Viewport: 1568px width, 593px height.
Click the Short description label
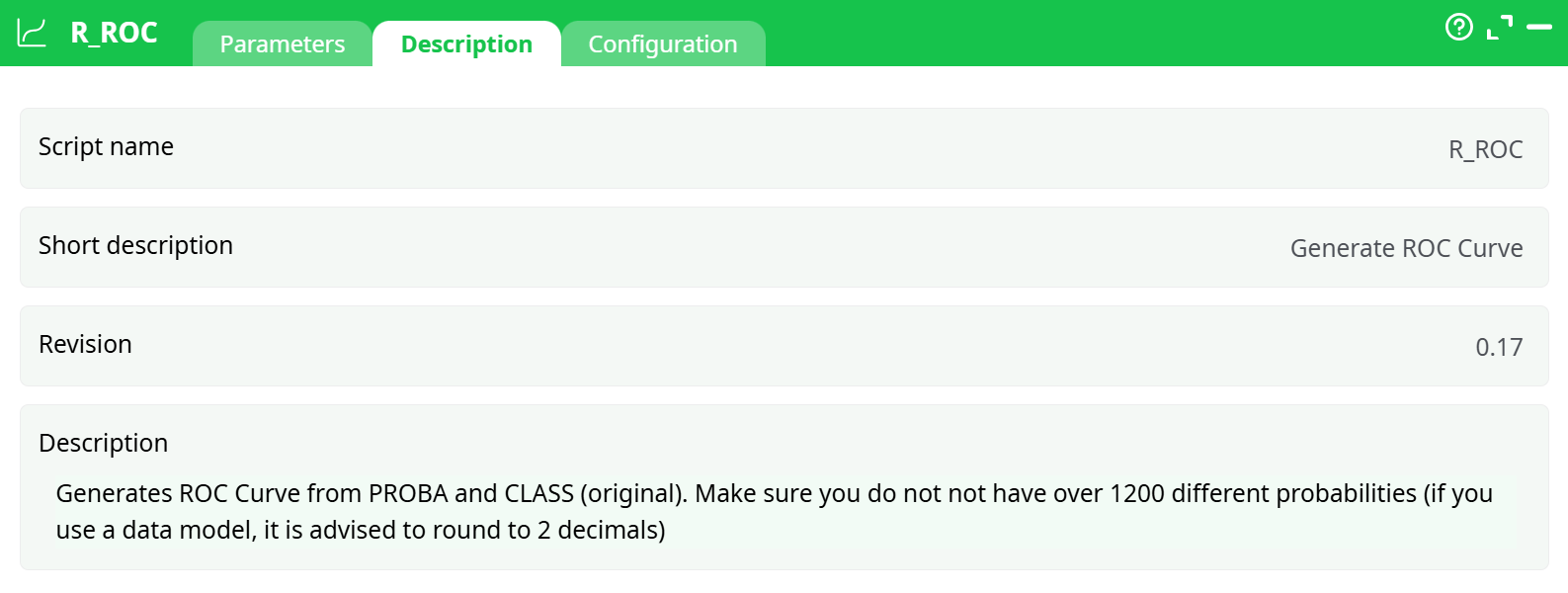135,246
